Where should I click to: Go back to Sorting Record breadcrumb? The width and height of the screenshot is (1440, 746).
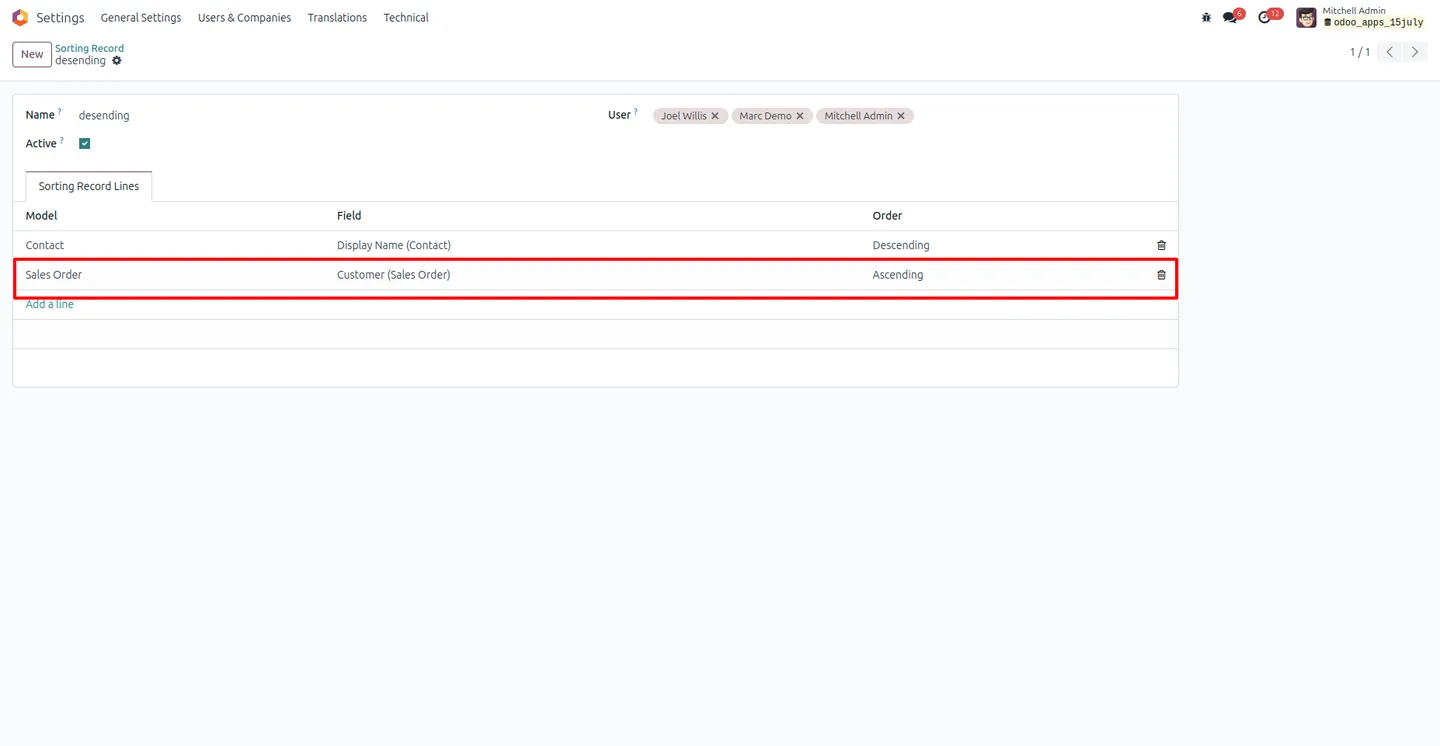(x=89, y=48)
